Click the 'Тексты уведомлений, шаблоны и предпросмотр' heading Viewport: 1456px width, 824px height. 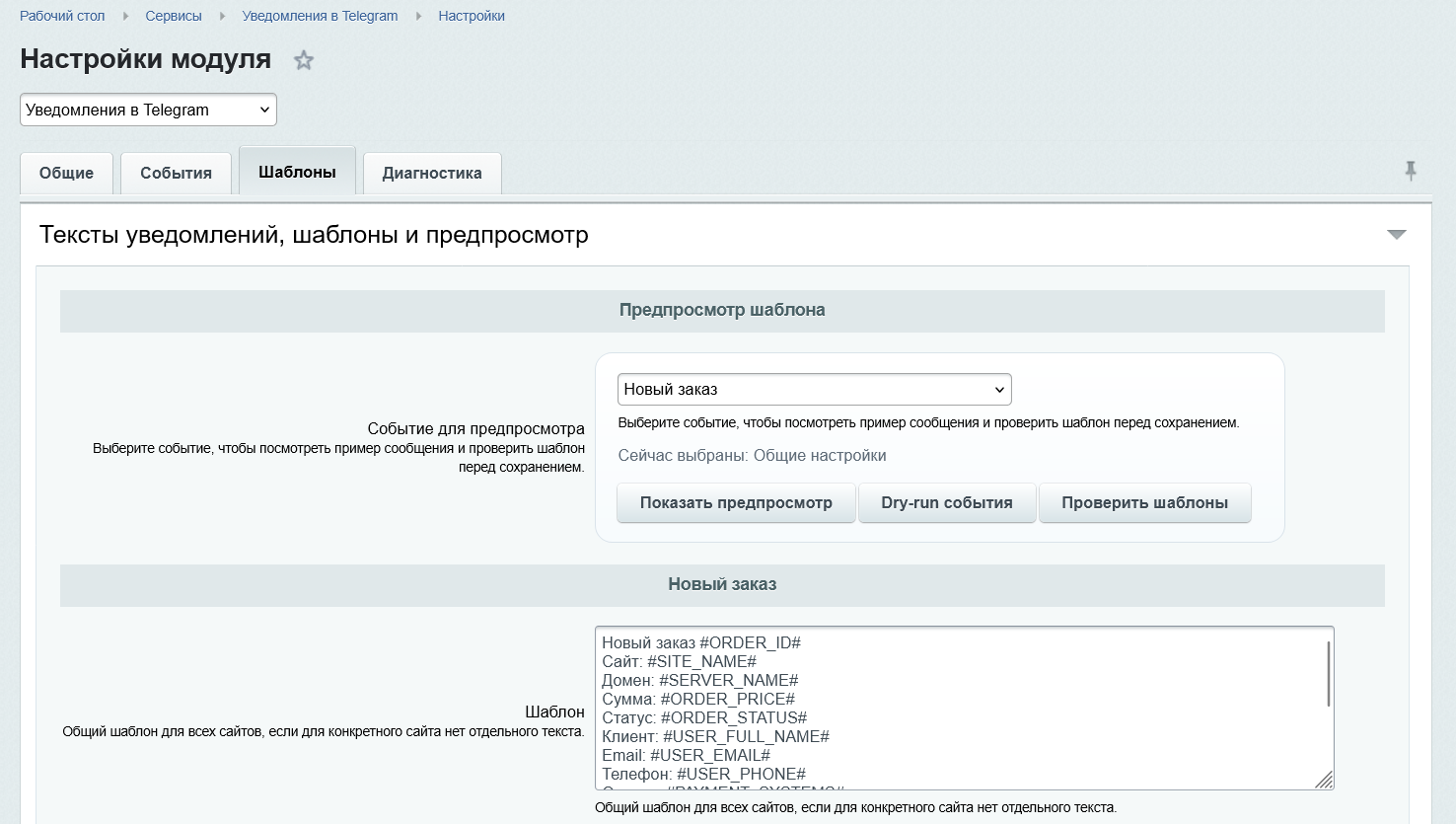tap(314, 235)
